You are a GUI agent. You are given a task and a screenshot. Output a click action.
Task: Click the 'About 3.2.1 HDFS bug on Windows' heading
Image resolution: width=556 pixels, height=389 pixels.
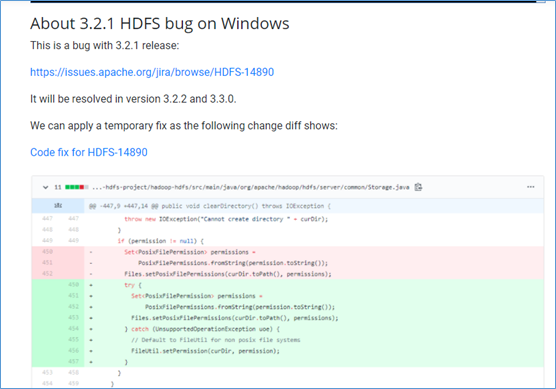click(160, 23)
